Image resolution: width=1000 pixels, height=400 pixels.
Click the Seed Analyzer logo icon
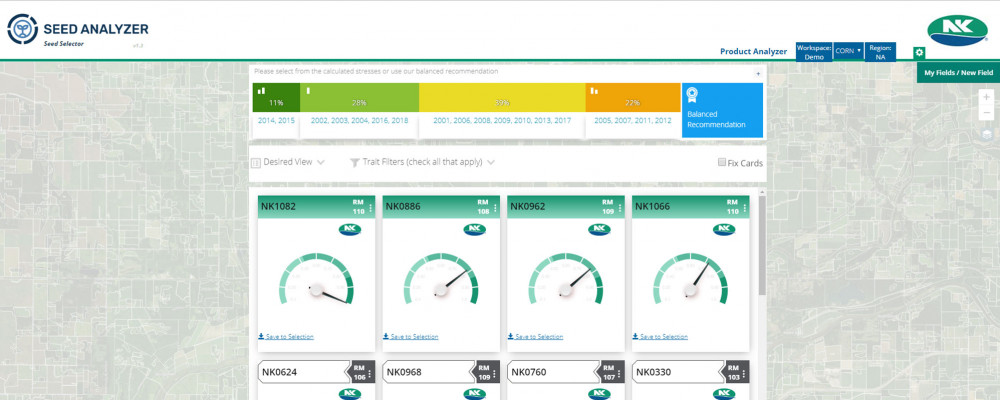pyautogui.click(x=22, y=29)
